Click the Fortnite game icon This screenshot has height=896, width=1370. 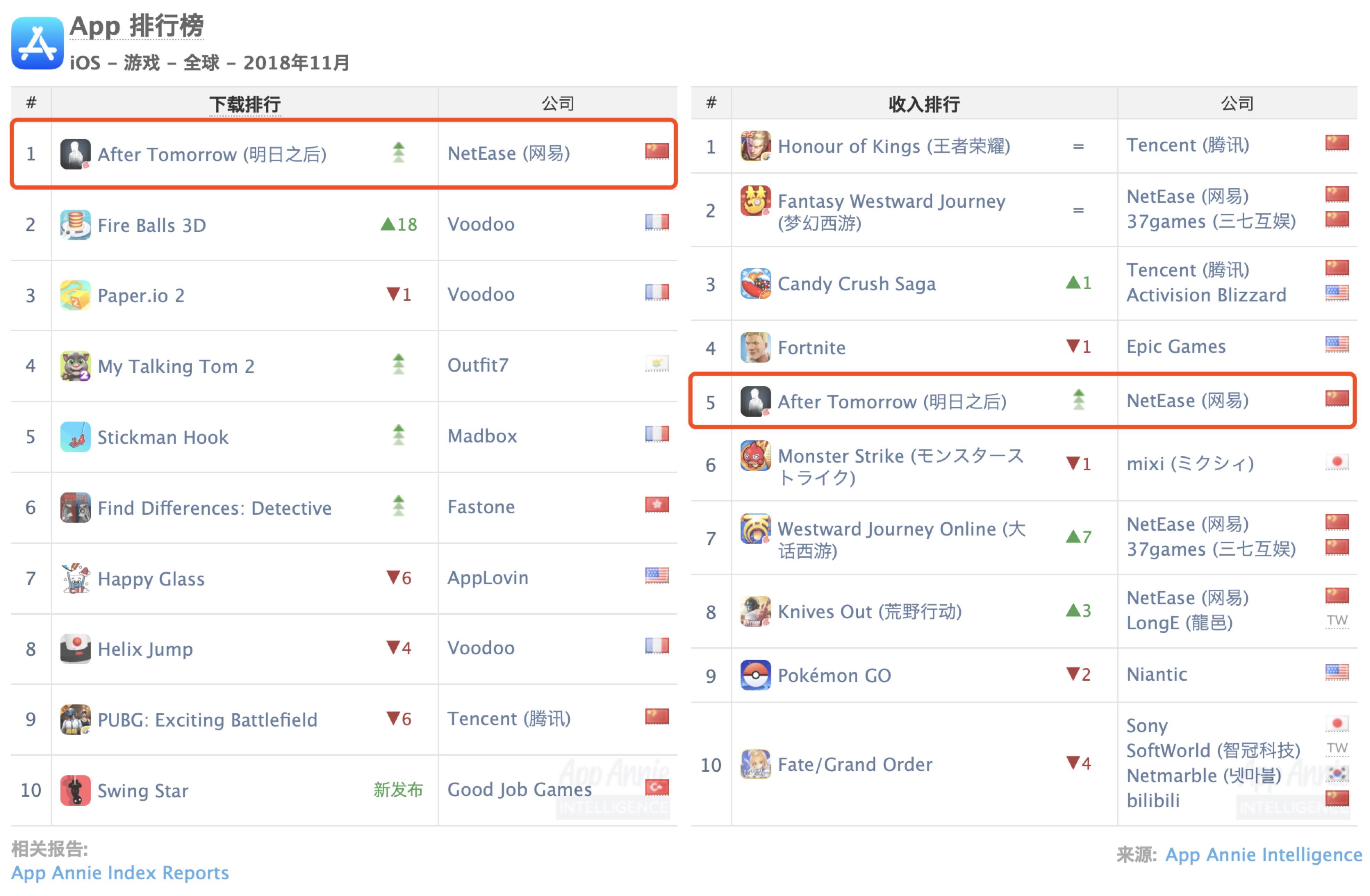(x=755, y=348)
